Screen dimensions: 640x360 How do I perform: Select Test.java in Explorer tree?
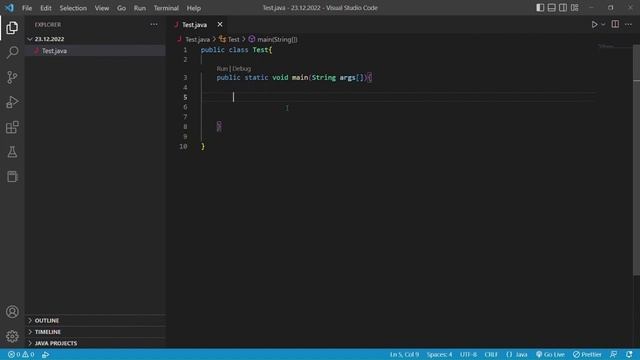(x=95, y=51)
